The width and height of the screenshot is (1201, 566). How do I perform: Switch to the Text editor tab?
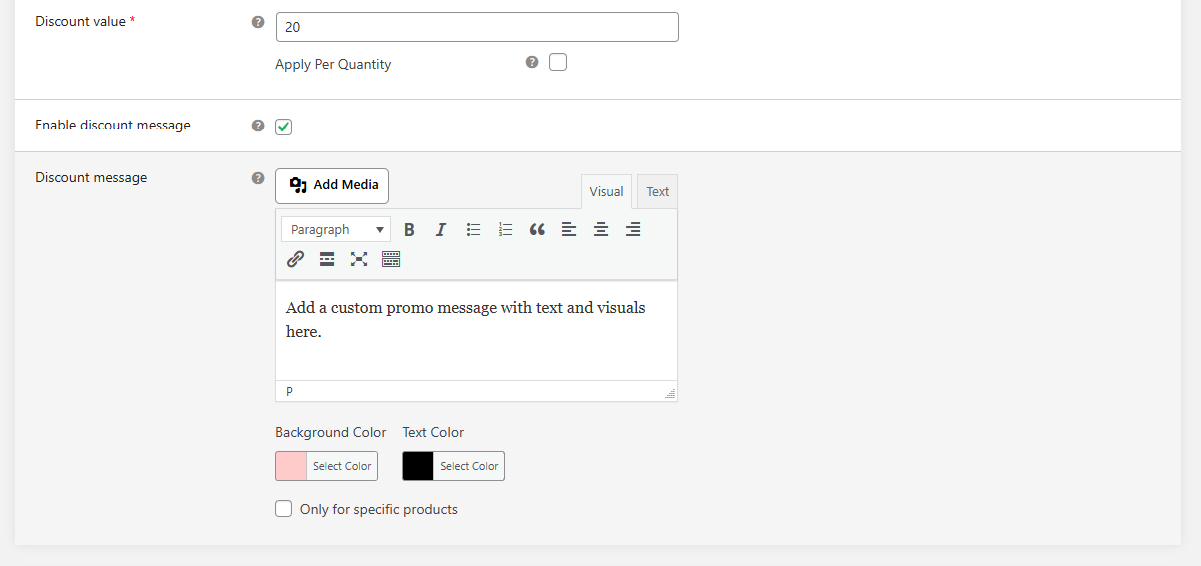657,191
